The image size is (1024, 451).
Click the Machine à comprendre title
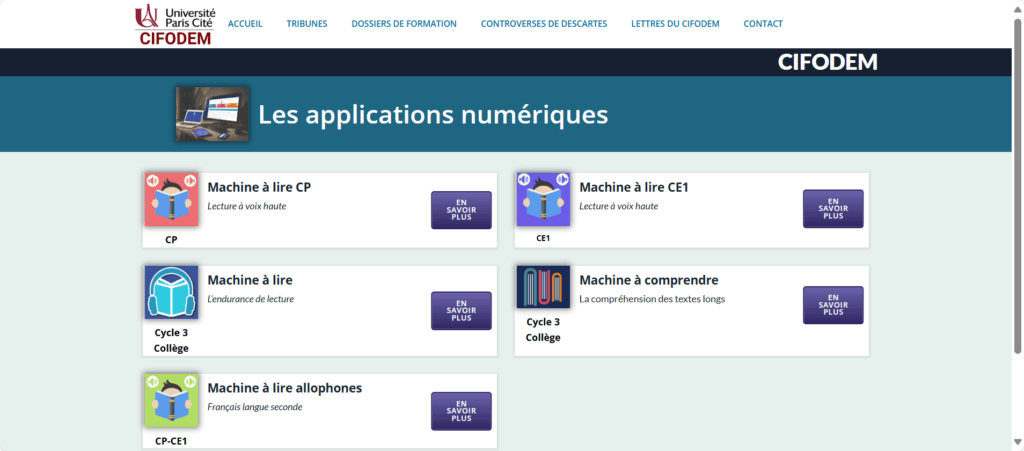click(649, 281)
